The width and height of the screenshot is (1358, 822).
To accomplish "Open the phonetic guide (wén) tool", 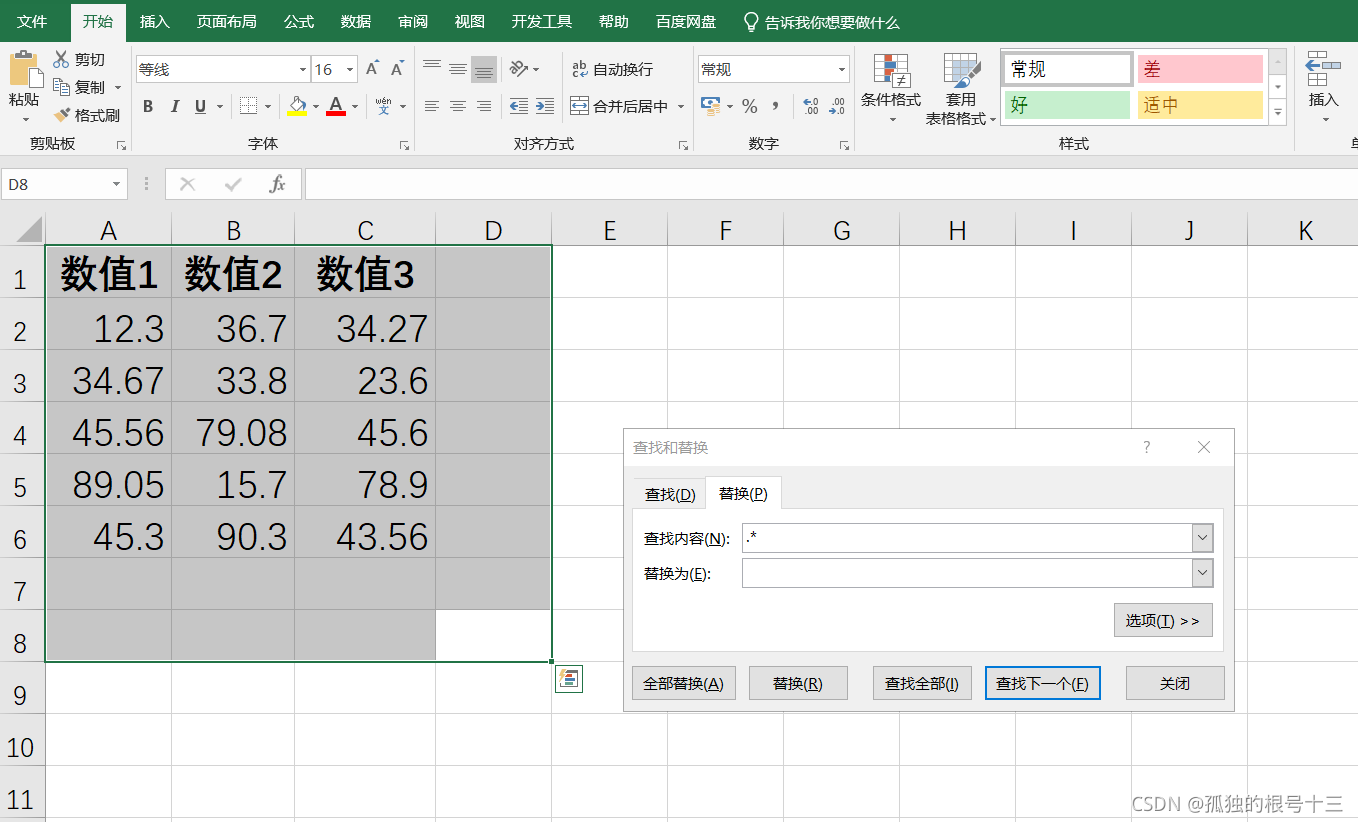I will tap(384, 106).
